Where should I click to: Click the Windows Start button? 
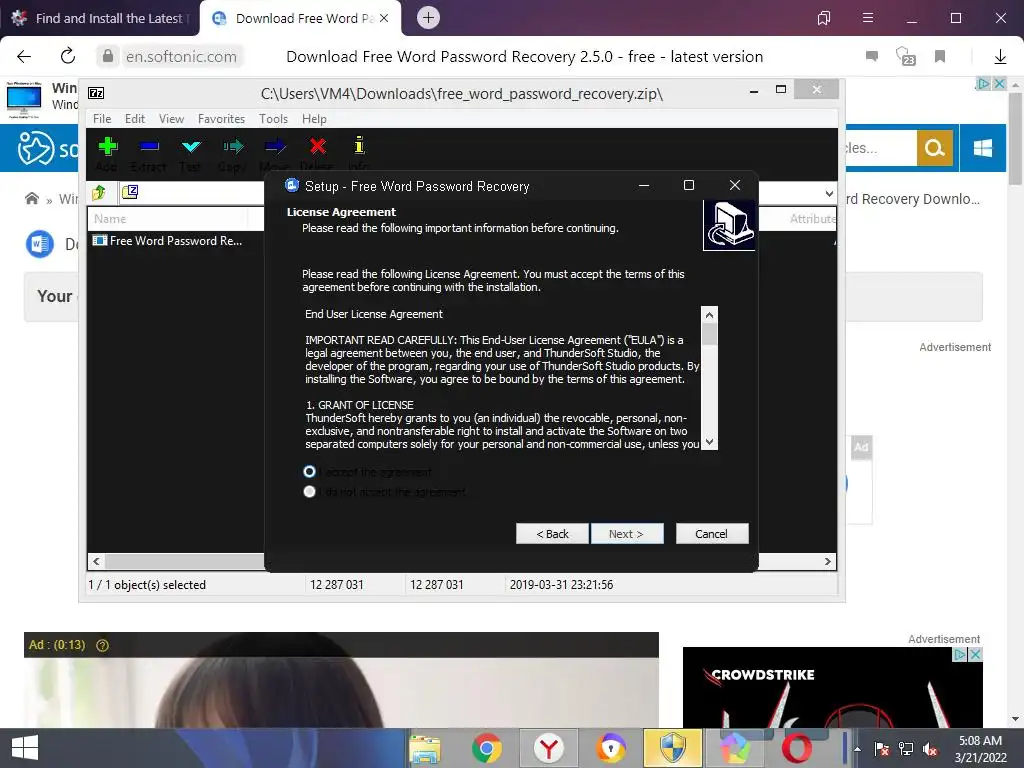(x=25, y=748)
